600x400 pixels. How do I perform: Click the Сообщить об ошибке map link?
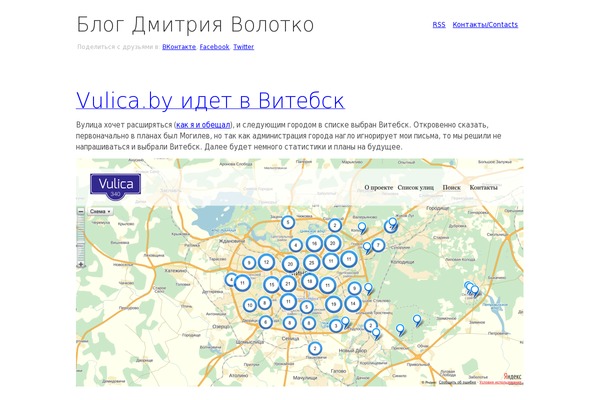point(457,382)
